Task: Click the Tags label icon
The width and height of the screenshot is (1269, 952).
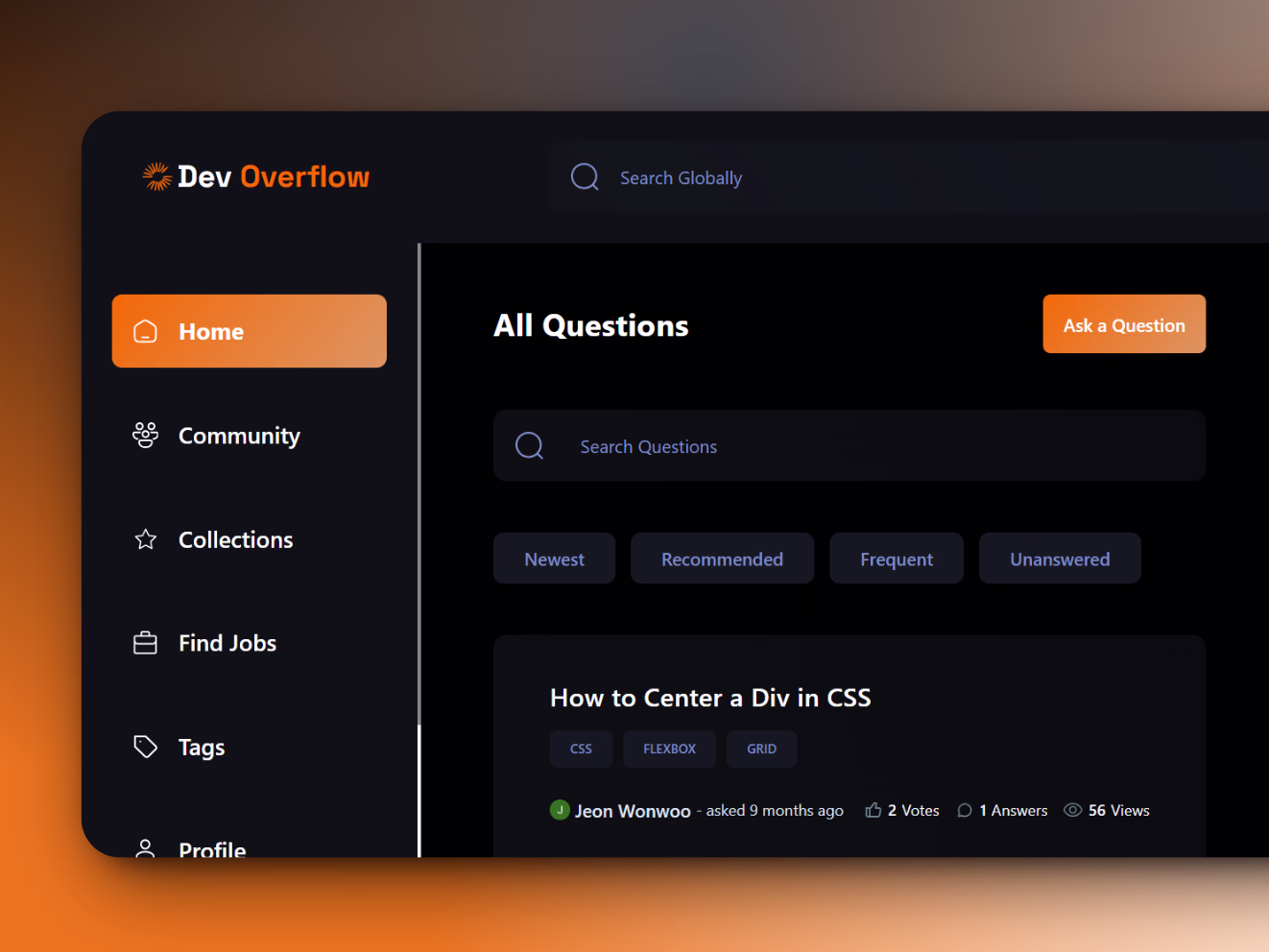Action: click(x=145, y=747)
